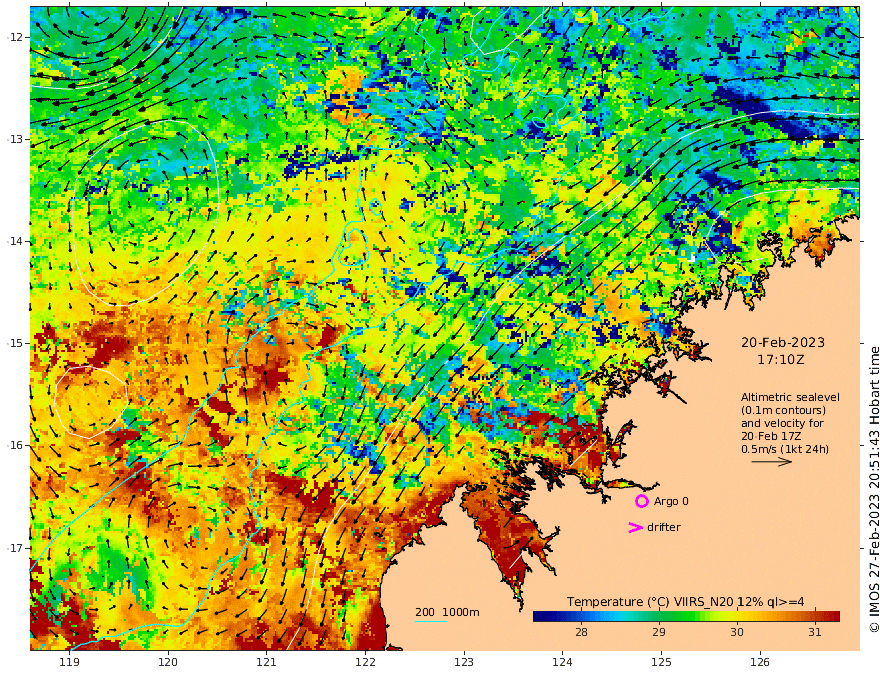
Task: Click the longitude axis label 119
Action: [x=69, y=662]
